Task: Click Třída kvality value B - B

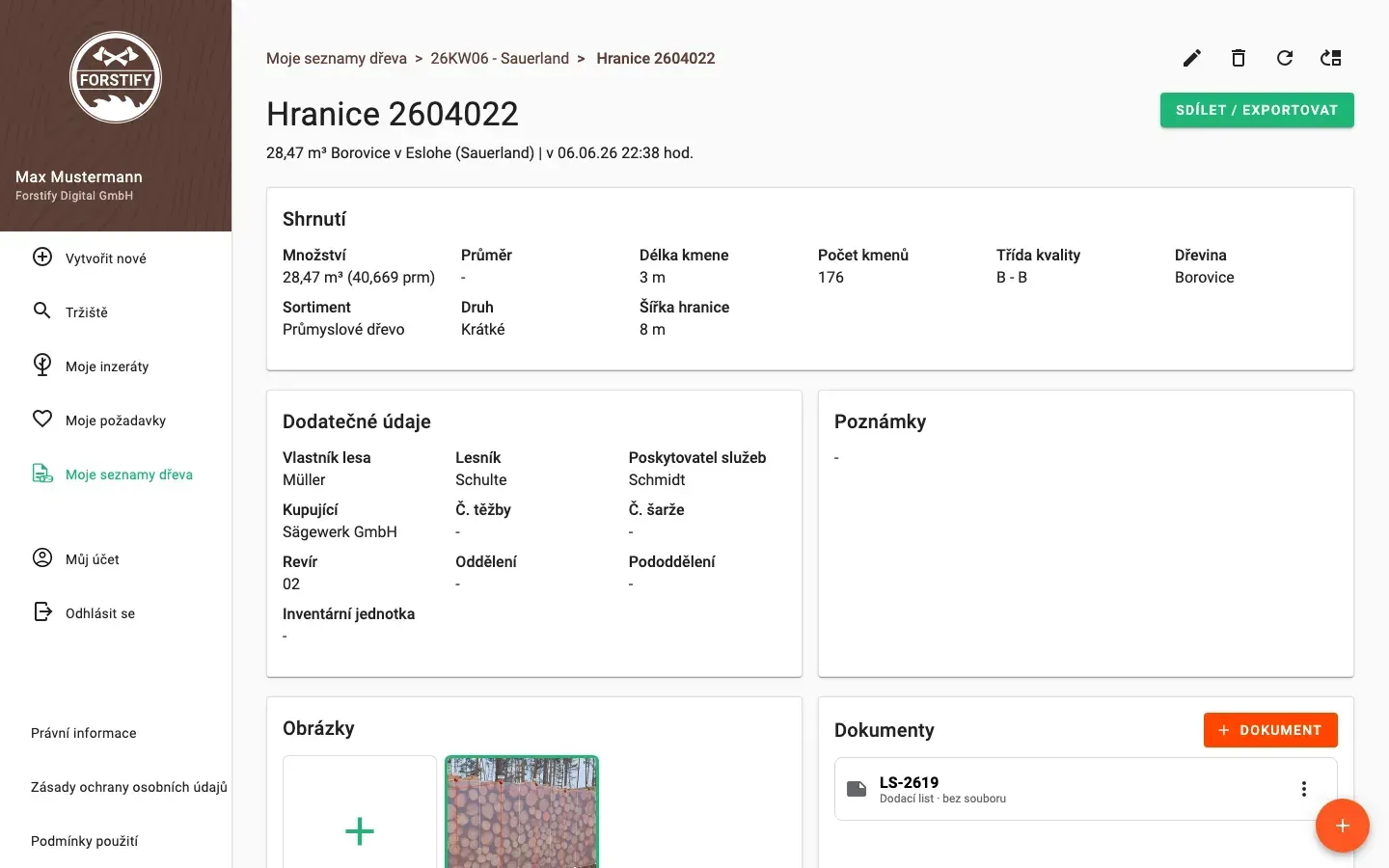Action: [x=1012, y=277]
